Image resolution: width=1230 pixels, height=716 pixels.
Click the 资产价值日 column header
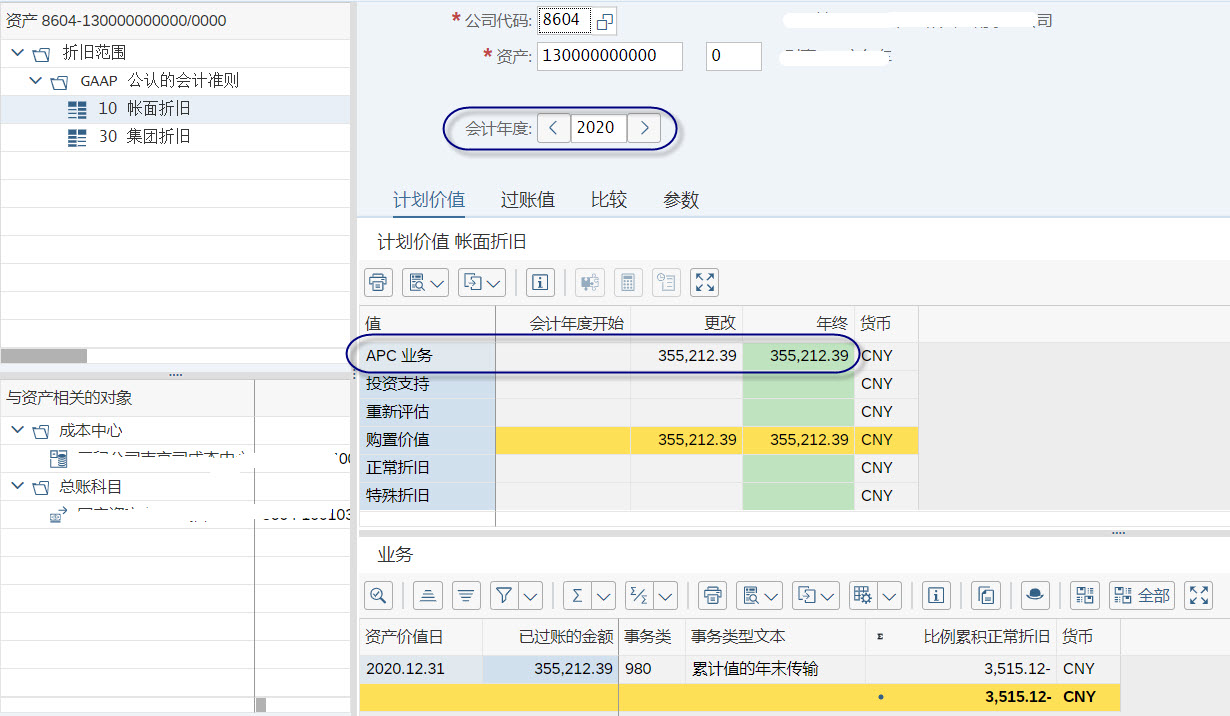pyautogui.click(x=421, y=636)
